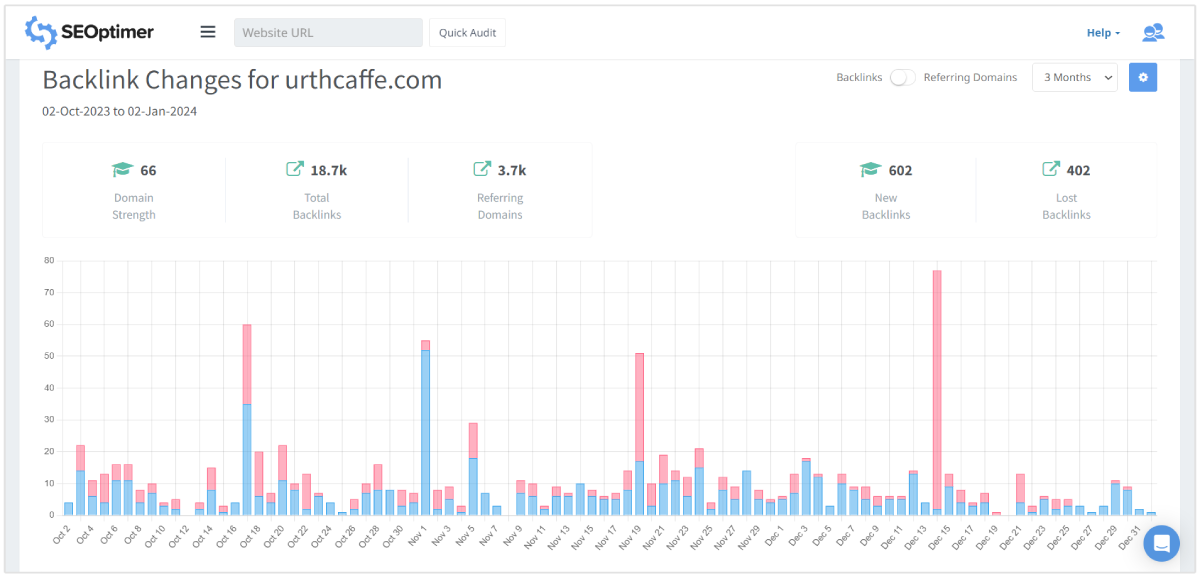The height and width of the screenshot is (578, 1200).
Task: Open the user account icon
Action: click(x=1152, y=32)
